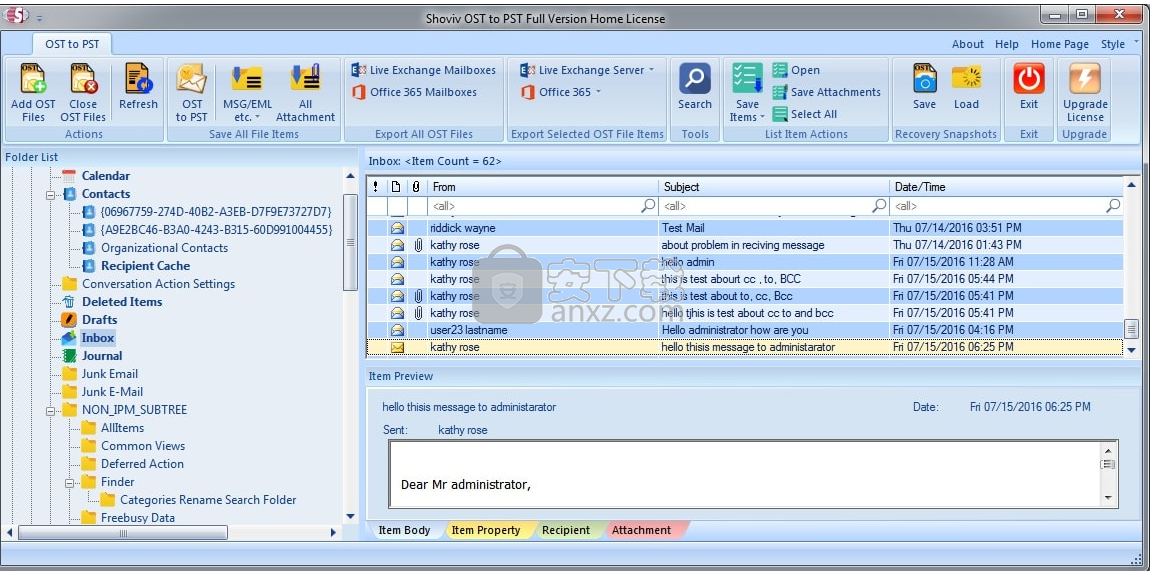Click the folder list horizontal scrollbar
1161x571 pixels.
tap(122, 532)
